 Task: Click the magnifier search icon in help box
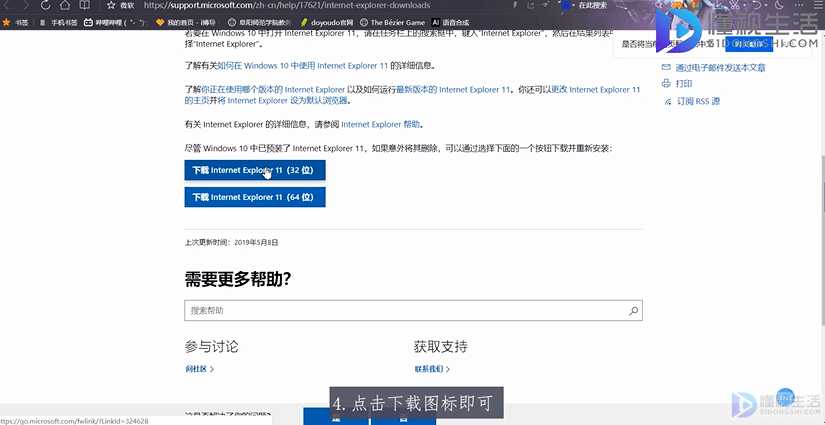click(633, 310)
